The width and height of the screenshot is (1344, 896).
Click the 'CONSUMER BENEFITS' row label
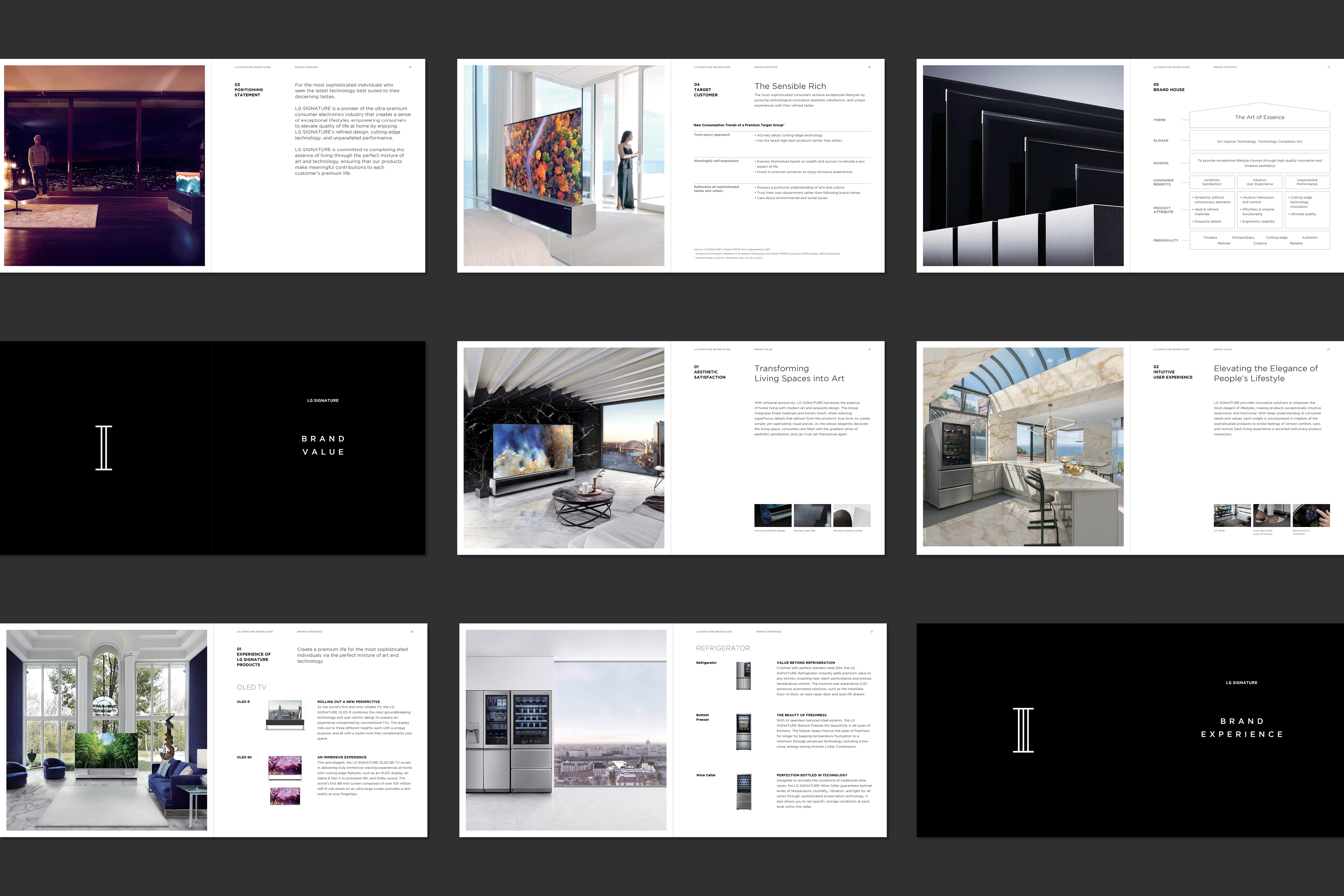pos(1163,182)
